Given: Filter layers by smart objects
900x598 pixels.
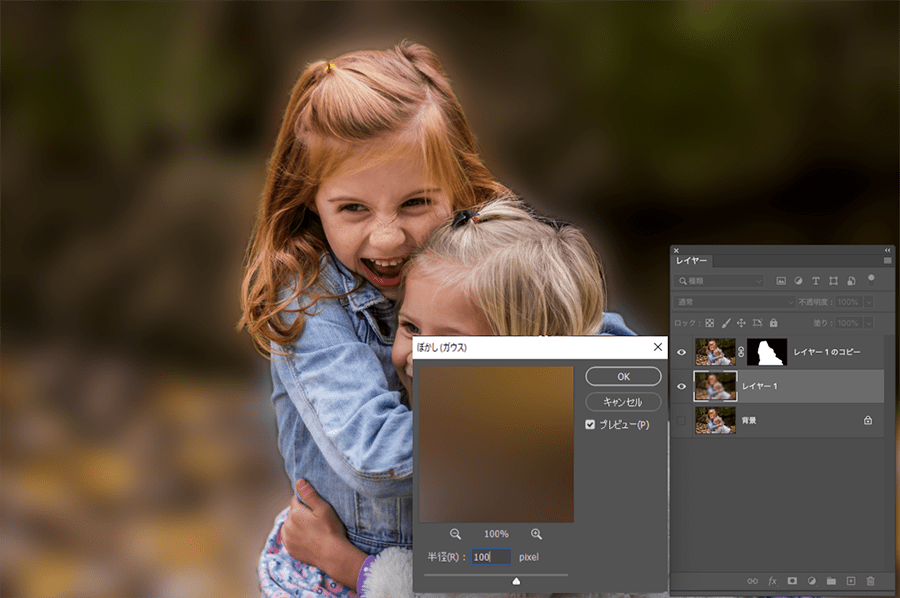Looking at the screenshot, I should (x=851, y=281).
